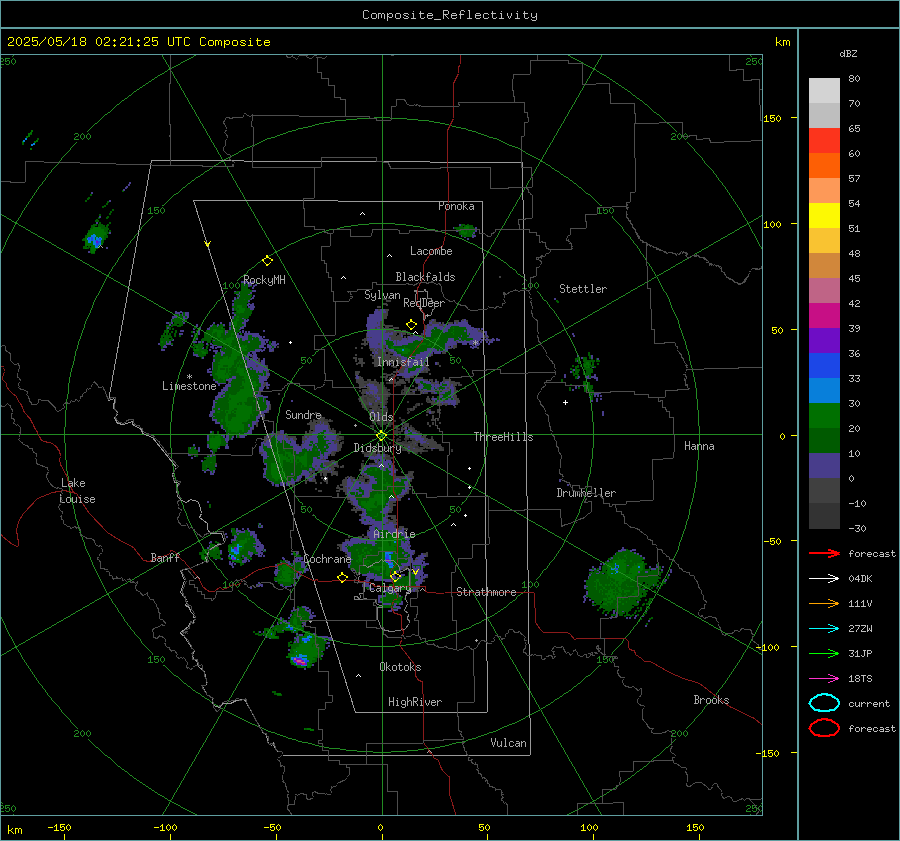900x841 pixels.
Task: Click the Ponoka city label
Action: coord(456,206)
